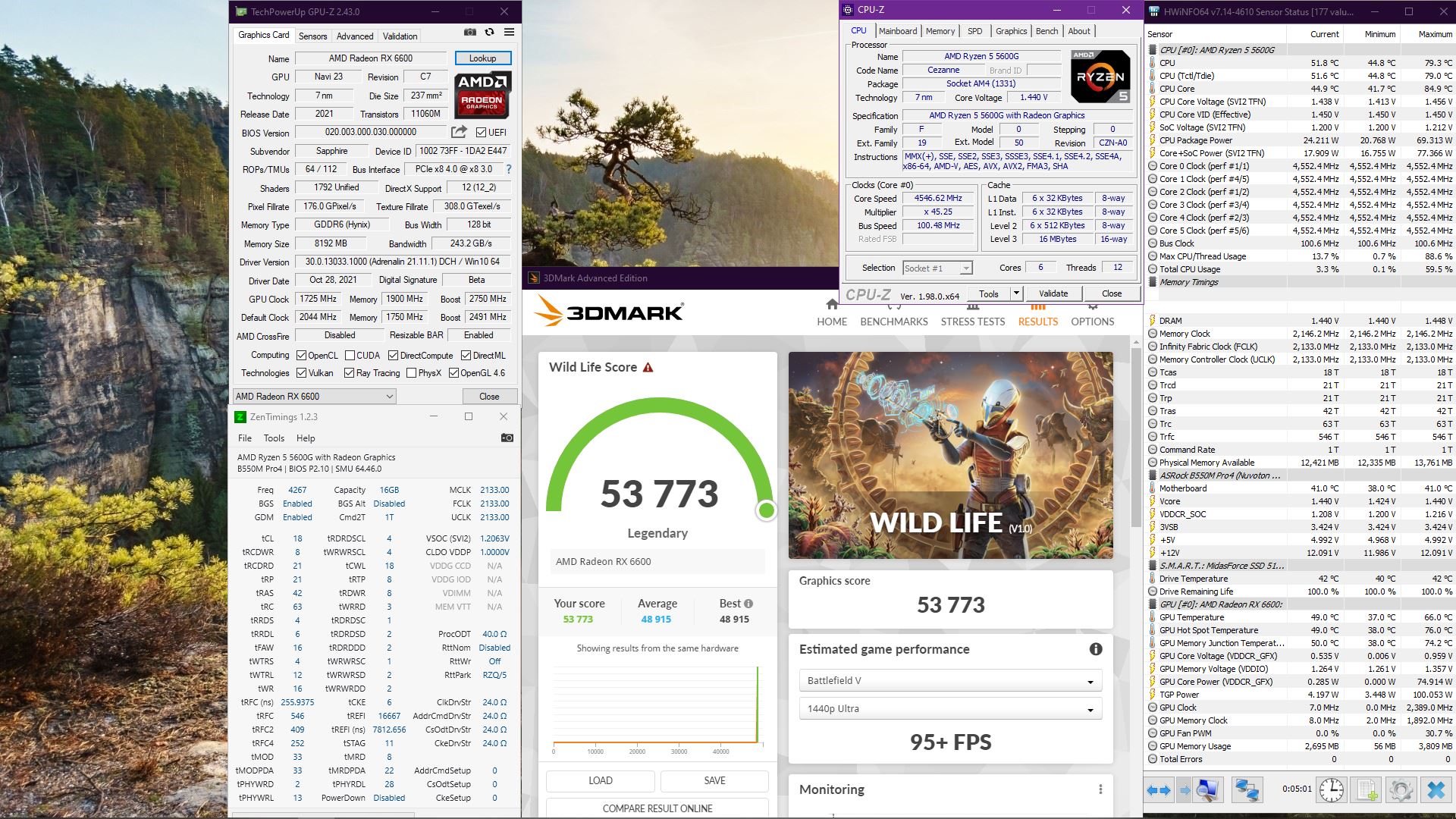Open the AMD Radeon RX 6600 GPU selector dropdown
Viewport: 1456px width, 819px height.
point(315,396)
